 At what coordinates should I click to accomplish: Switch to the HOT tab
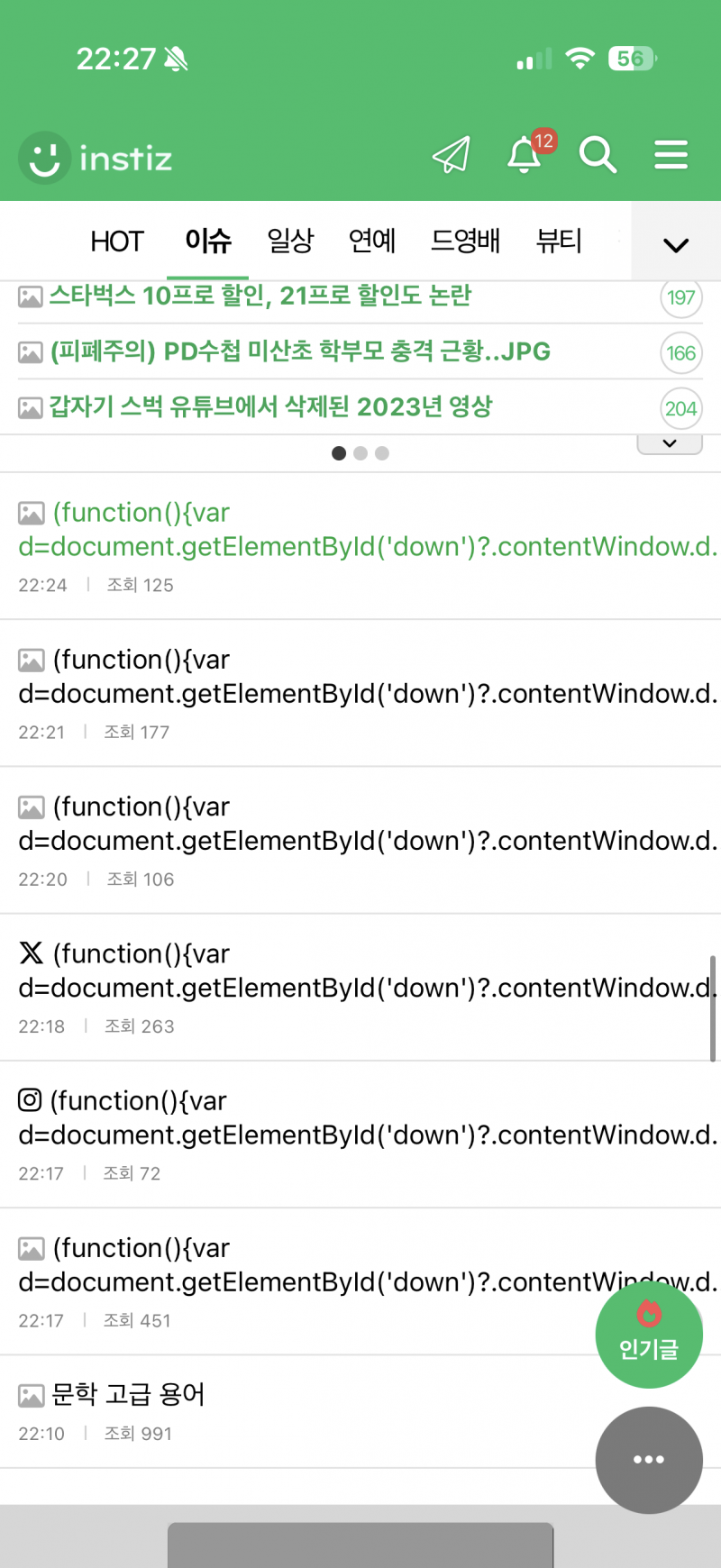click(x=117, y=242)
